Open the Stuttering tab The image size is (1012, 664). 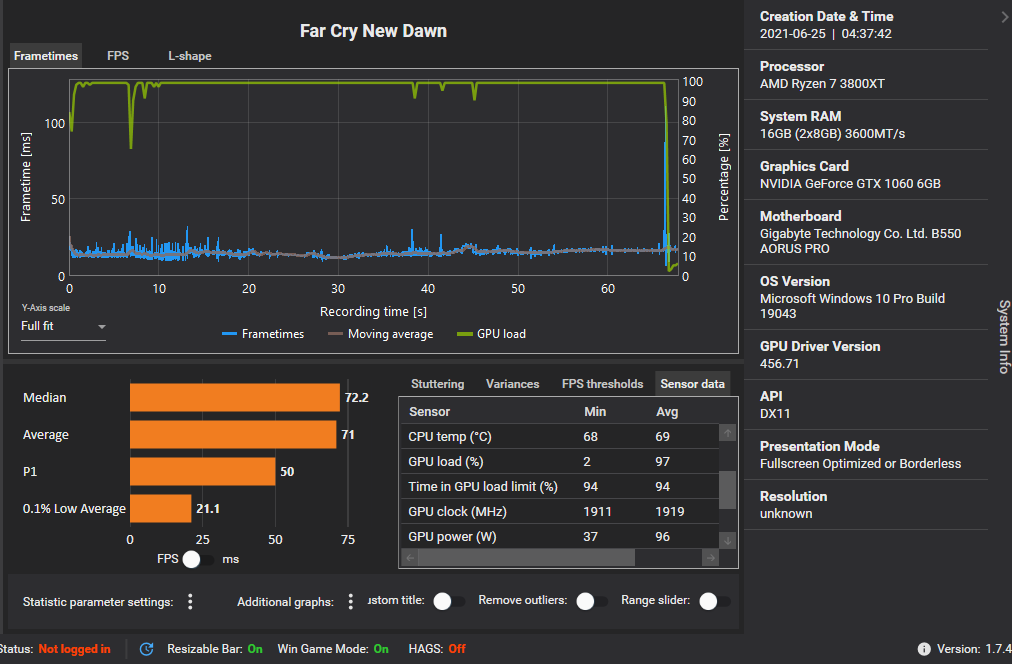click(x=438, y=384)
